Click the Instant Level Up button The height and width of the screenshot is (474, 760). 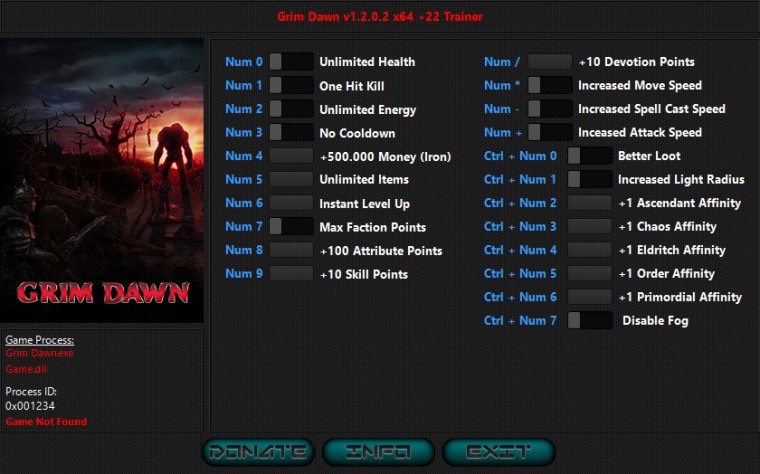(291, 203)
